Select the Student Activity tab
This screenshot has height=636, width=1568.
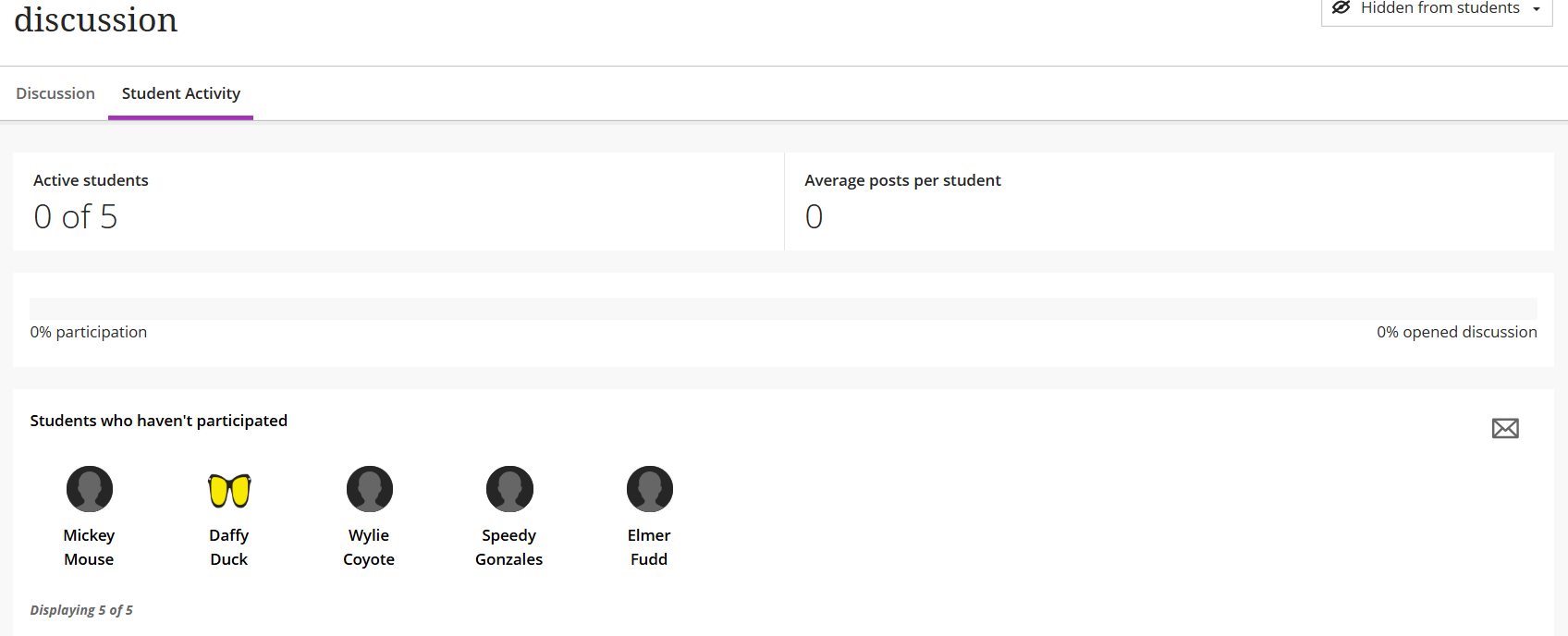180,92
